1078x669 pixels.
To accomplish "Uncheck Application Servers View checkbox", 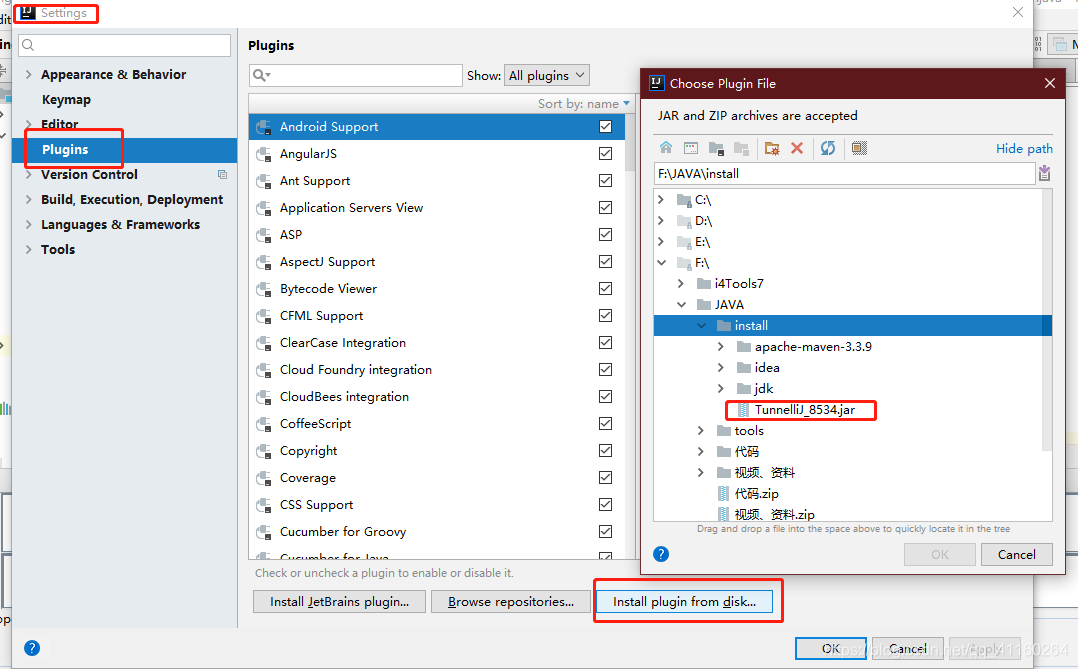I will pyautogui.click(x=605, y=207).
